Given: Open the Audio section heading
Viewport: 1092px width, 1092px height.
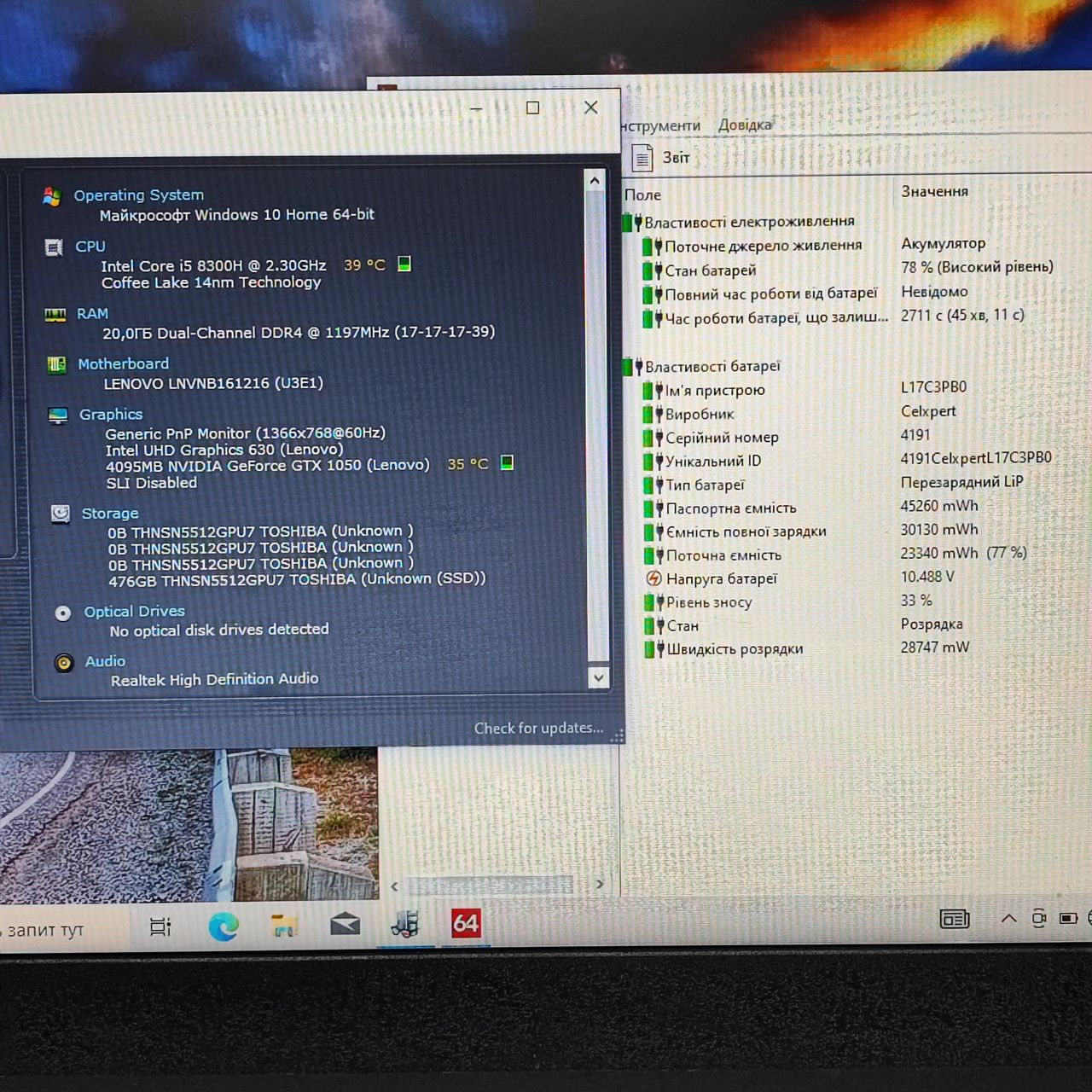Looking at the screenshot, I should [105, 661].
